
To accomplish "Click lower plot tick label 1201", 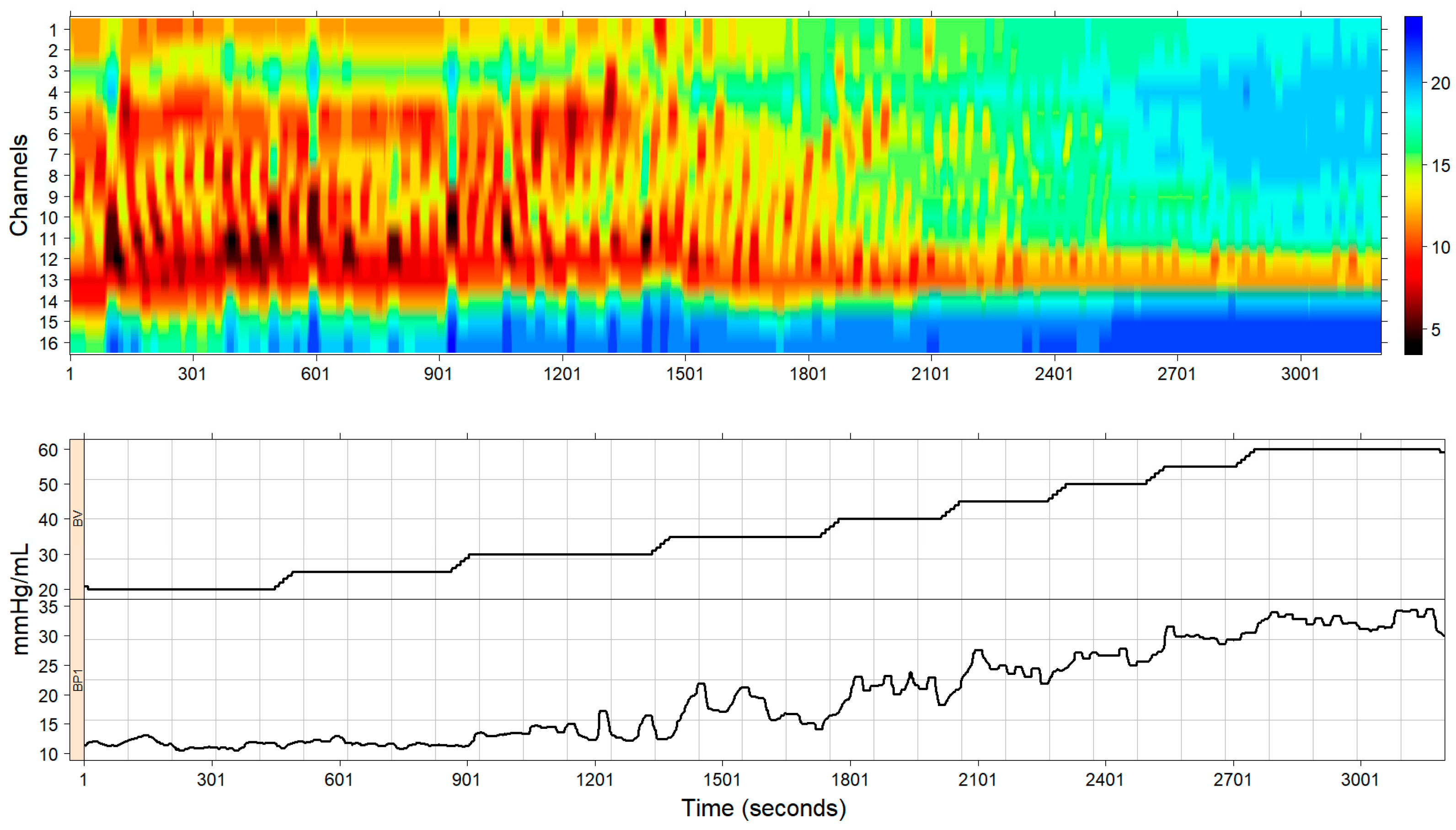I will coord(595,779).
